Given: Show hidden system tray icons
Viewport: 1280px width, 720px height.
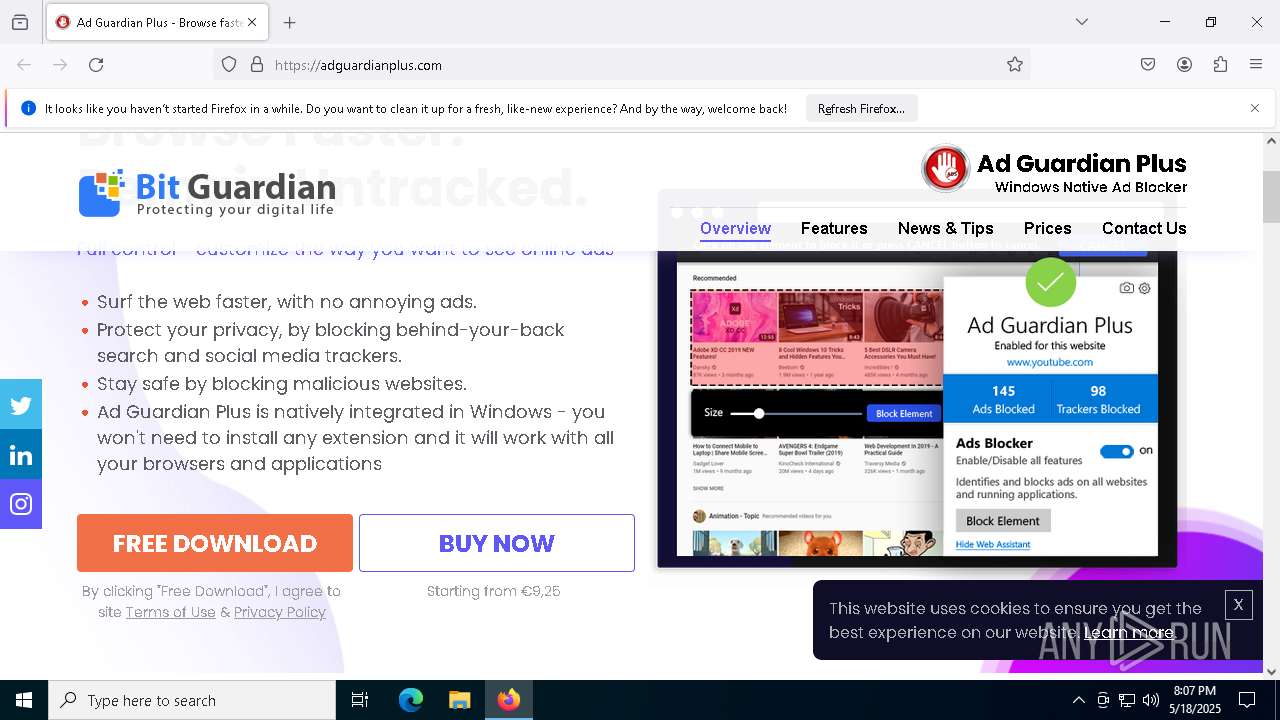Looking at the screenshot, I should pyautogui.click(x=1078, y=700).
